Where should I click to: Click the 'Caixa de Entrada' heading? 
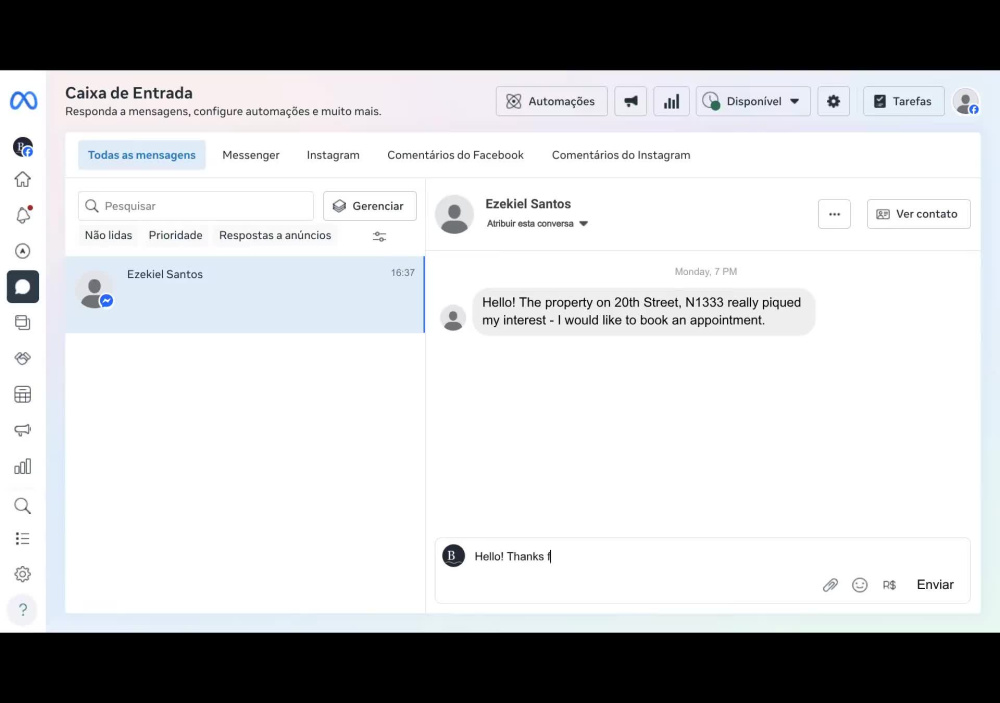click(129, 93)
